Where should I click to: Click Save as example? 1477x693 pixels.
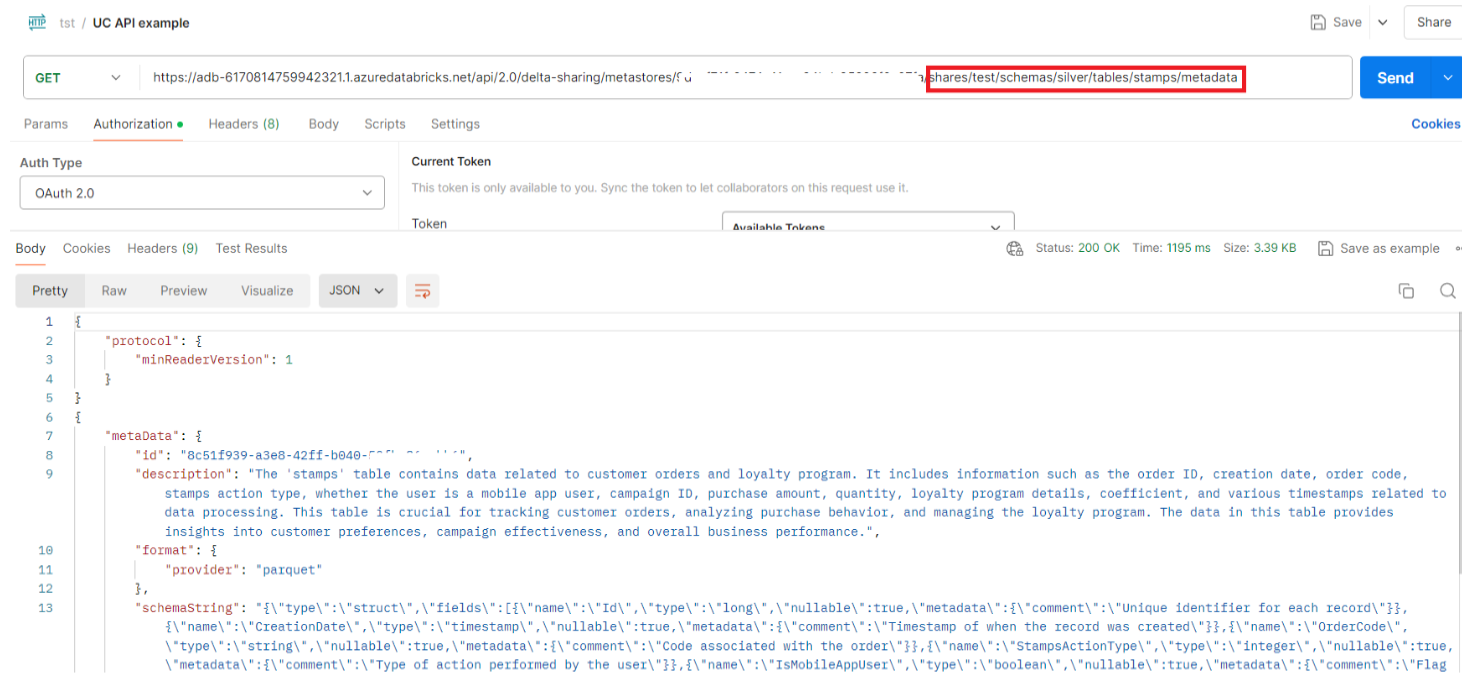1379,248
